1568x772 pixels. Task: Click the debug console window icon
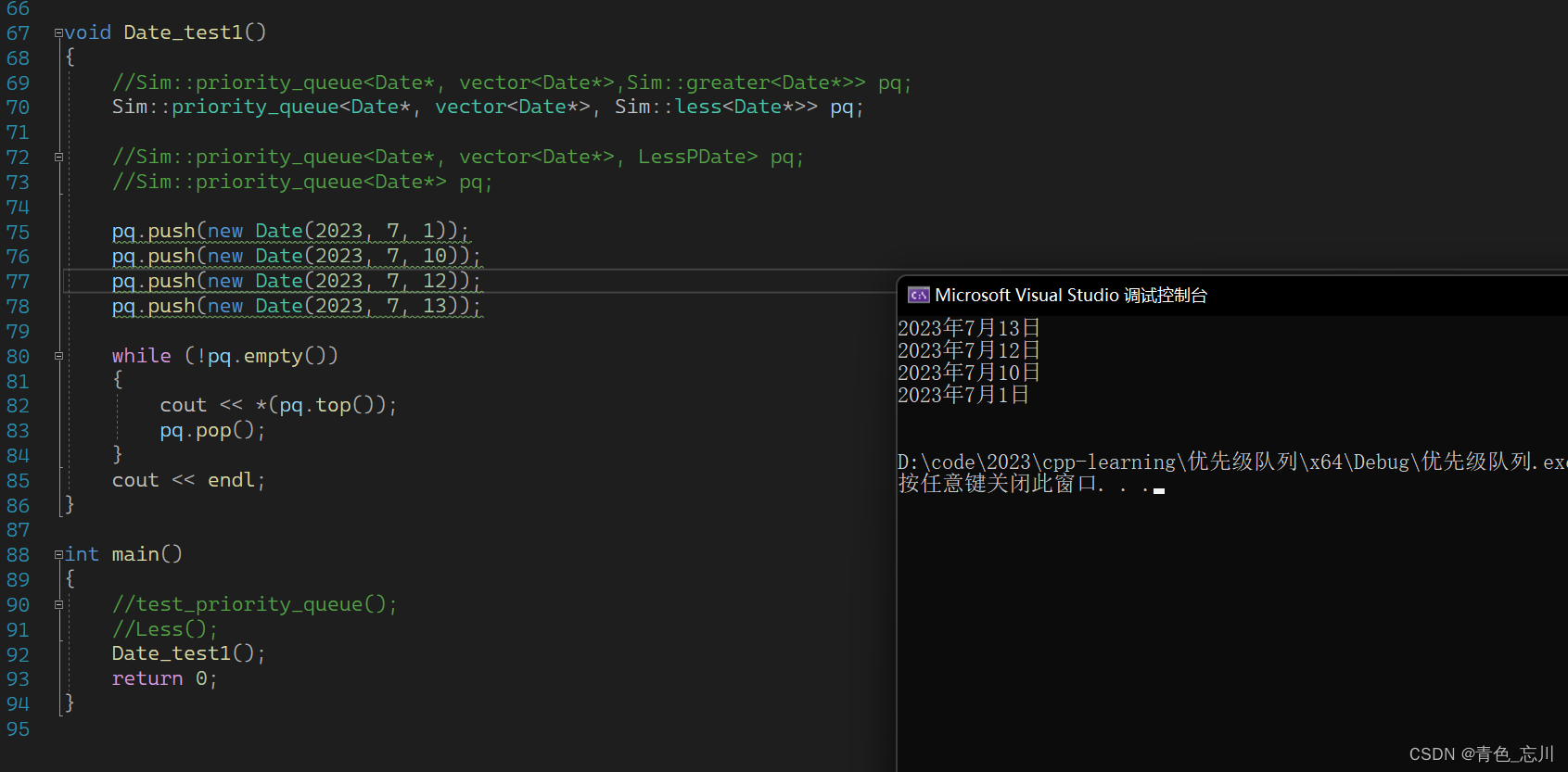coord(918,295)
